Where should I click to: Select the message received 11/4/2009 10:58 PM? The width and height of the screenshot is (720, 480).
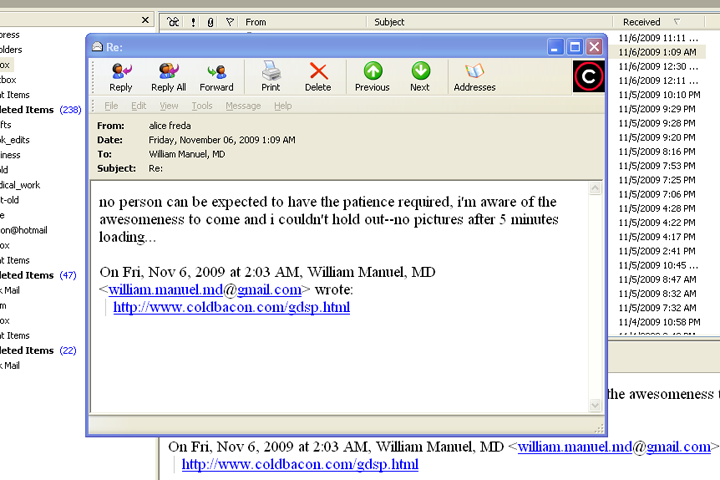(x=659, y=322)
